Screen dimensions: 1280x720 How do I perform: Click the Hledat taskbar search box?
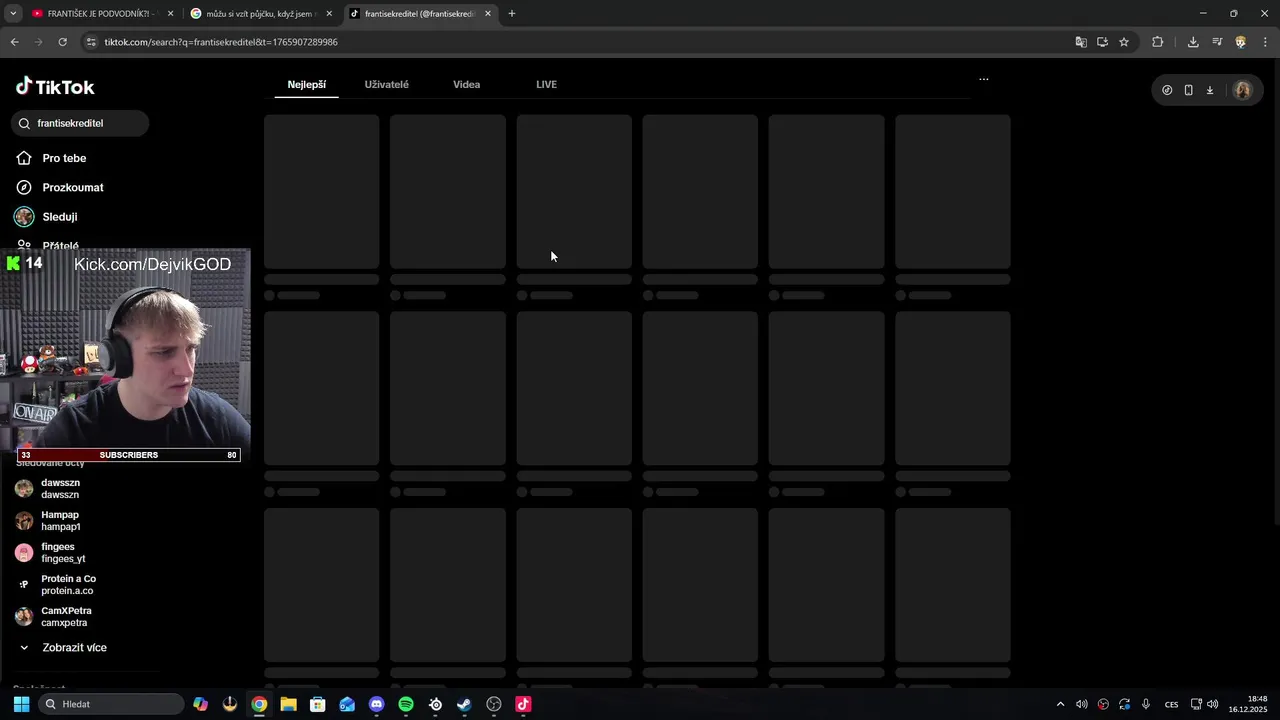[x=112, y=704]
